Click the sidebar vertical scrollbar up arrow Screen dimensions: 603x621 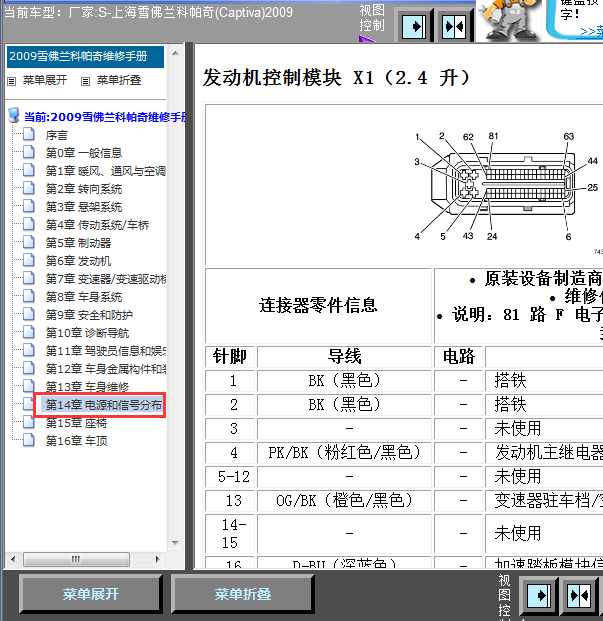(x=175, y=53)
